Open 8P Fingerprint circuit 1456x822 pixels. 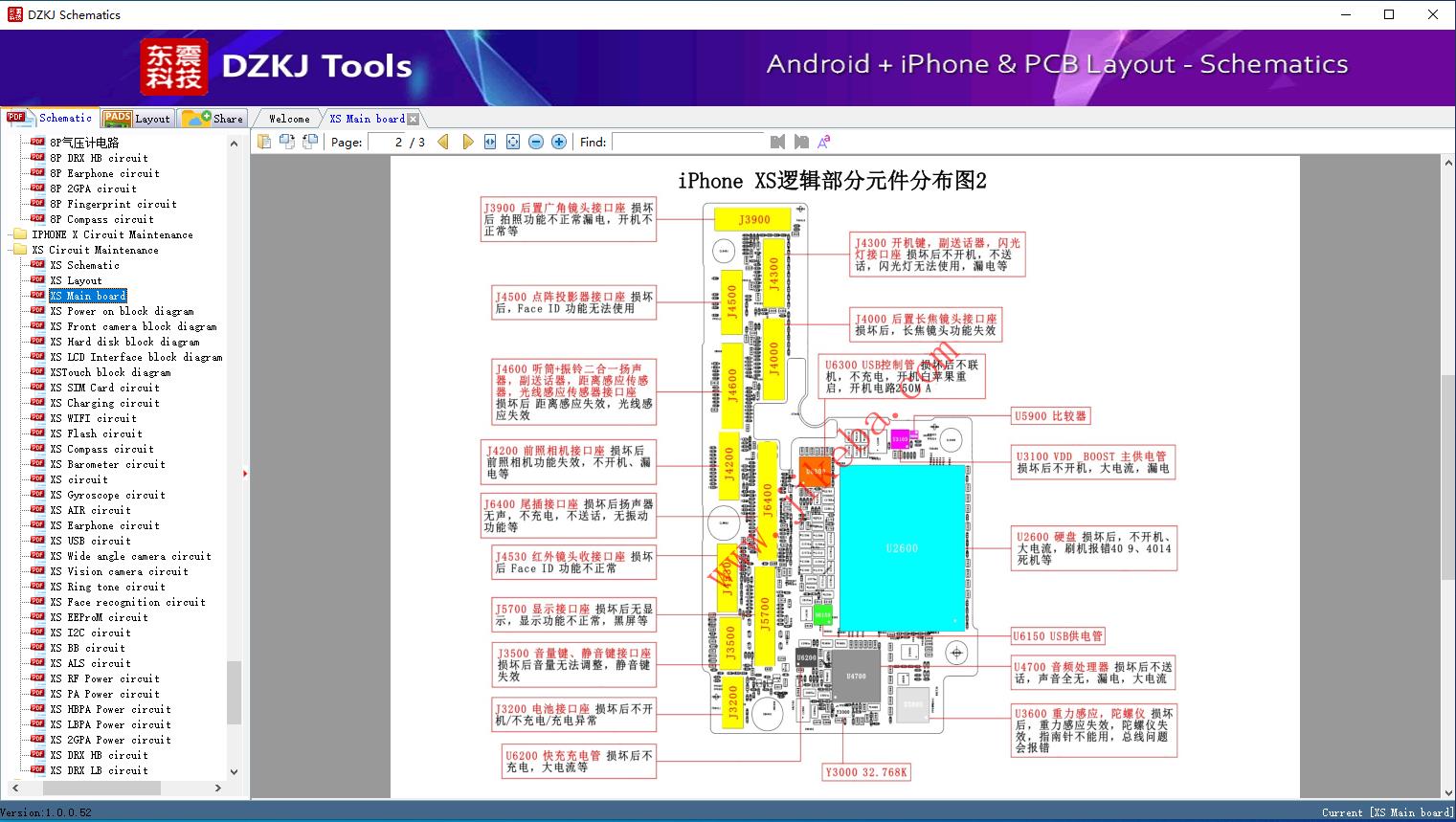[114, 204]
